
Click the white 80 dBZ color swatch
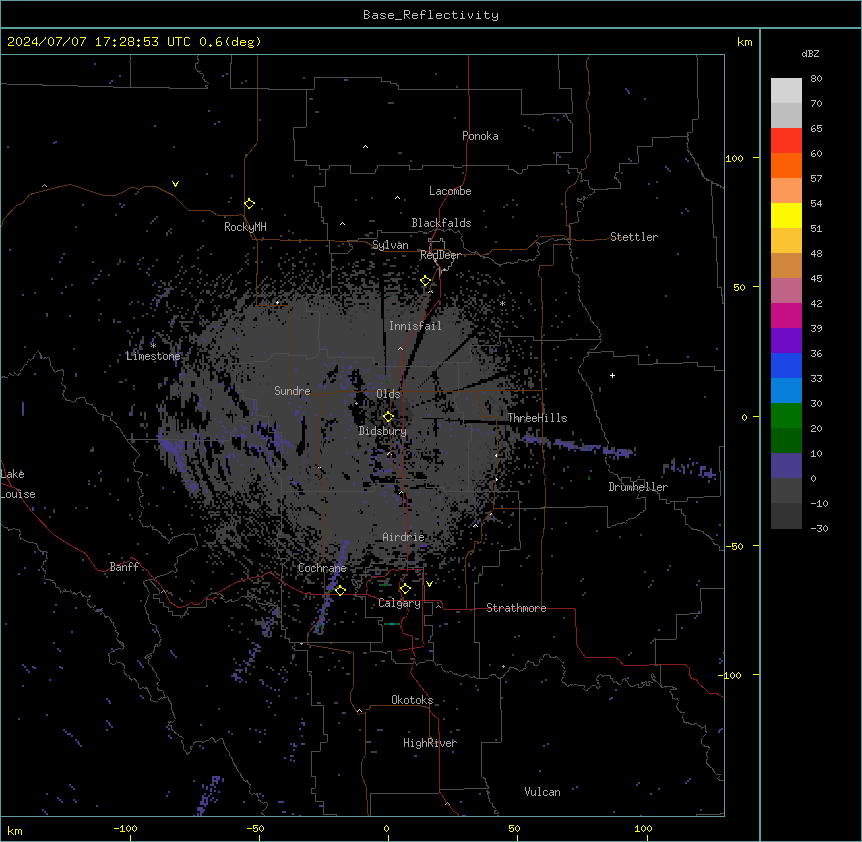786,91
